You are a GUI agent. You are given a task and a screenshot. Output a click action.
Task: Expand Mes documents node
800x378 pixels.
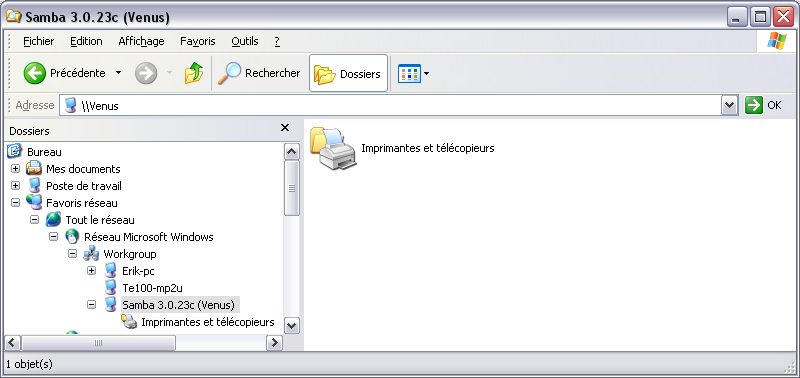[15, 168]
